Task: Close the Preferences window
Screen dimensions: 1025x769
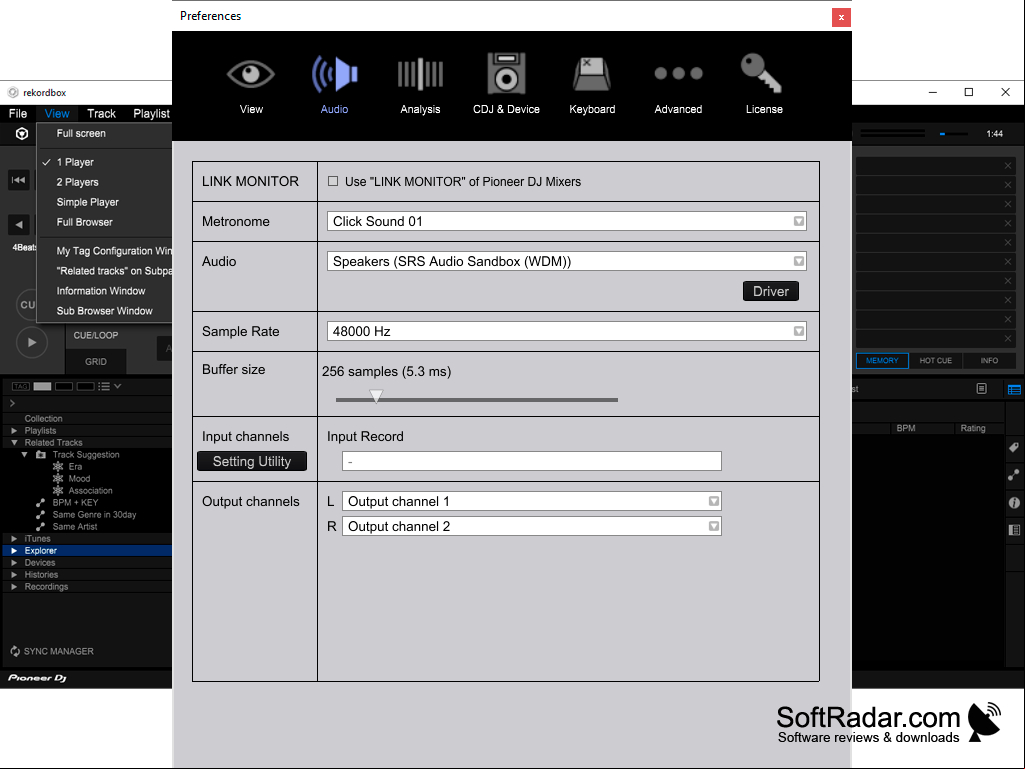Action: 841,18
